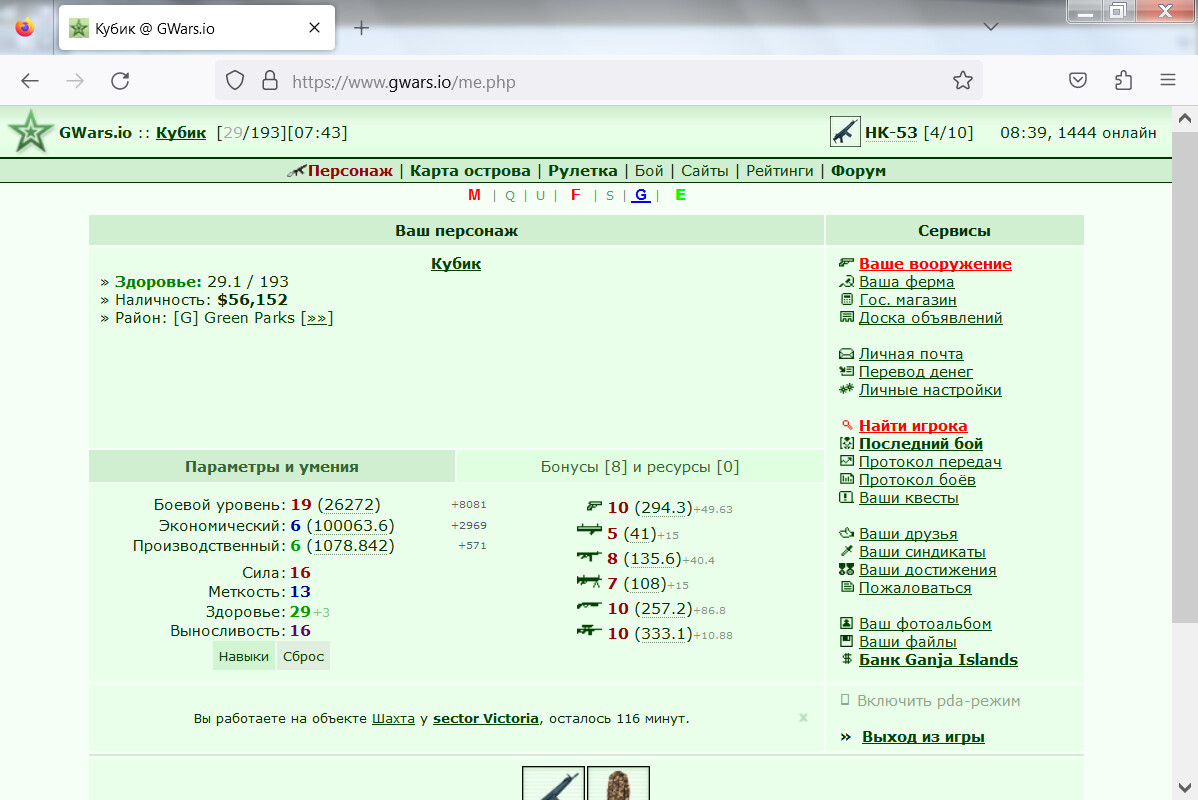
Task: Click the padlock site security icon
Action: click(270, 81)
